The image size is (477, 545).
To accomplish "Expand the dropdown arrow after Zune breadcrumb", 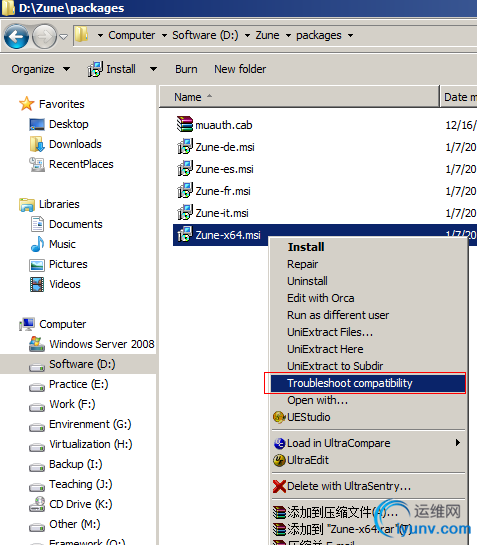I will (288, 35).
